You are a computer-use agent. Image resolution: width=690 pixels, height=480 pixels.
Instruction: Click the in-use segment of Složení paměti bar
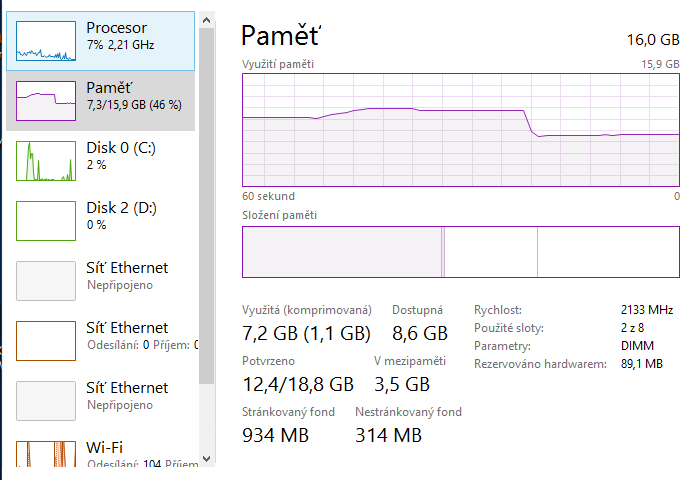[x=342, y=252]
